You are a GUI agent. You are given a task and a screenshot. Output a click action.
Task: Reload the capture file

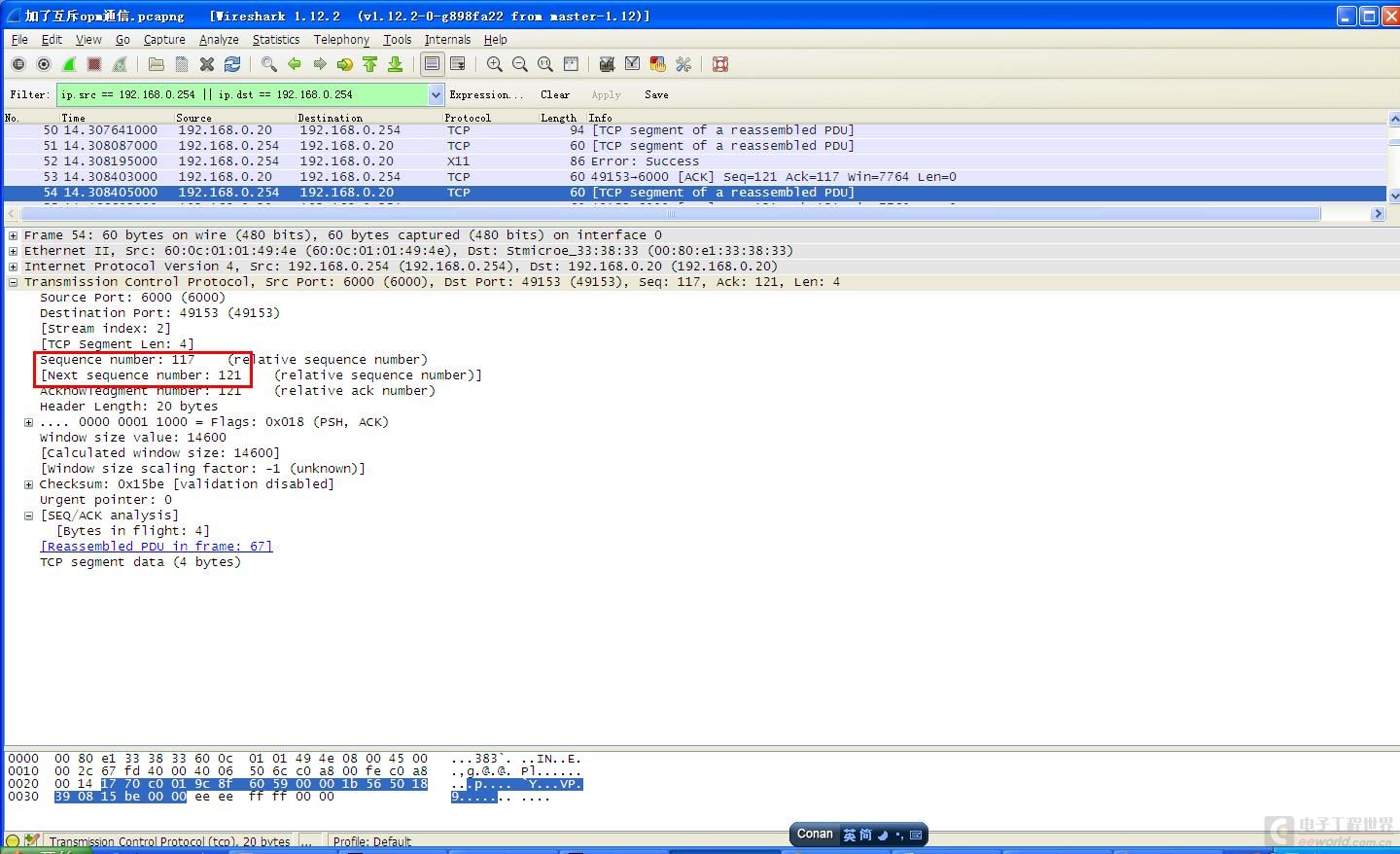pyautogui.click(x=231, y=64)
